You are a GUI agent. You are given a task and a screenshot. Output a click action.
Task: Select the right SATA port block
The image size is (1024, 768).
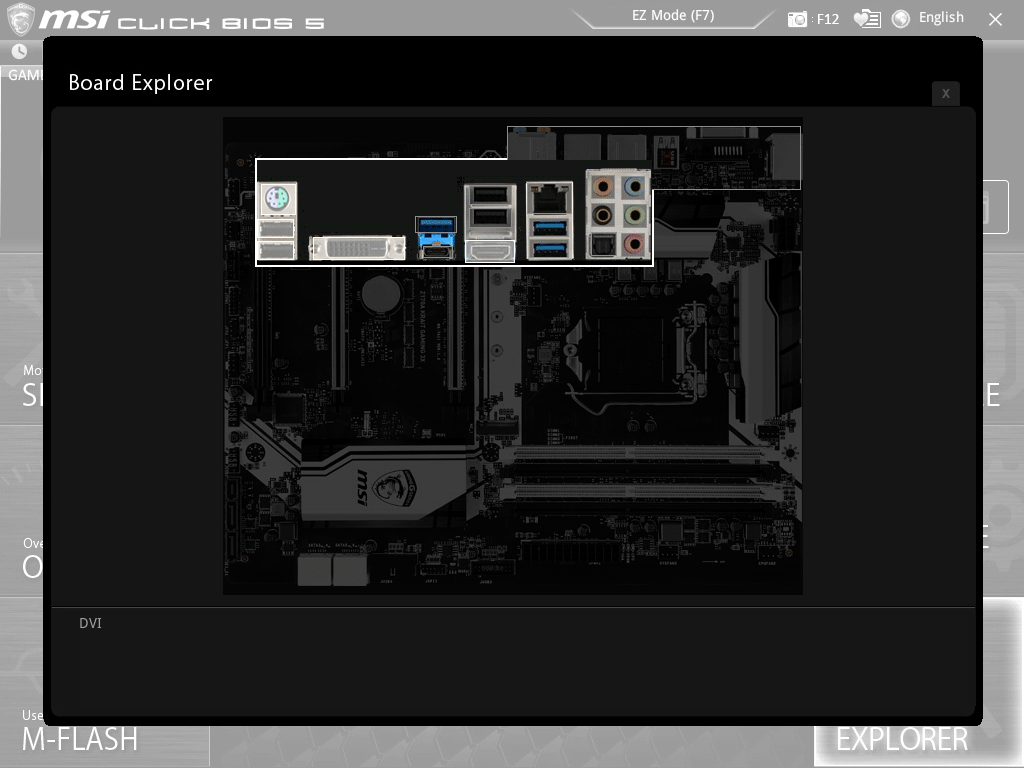349,569
